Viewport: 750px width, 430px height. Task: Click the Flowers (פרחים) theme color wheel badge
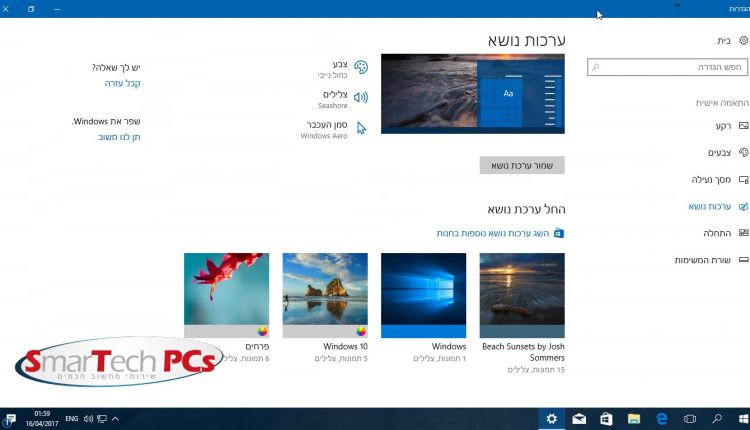pyautogui.click(x=263, y=331)
